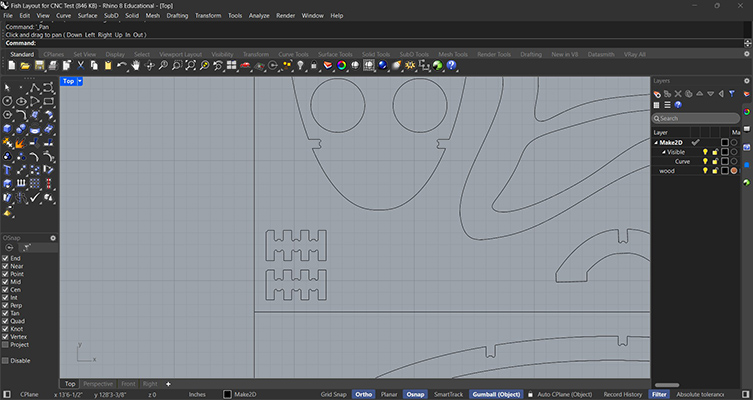Enable the Project osnap checkbox
This screenshot has height=400, width=753.
(6, 345)
